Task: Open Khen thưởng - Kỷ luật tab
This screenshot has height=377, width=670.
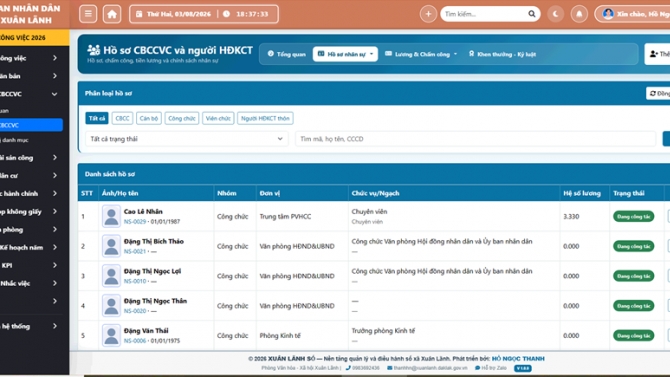Action: tap(502, 54)
